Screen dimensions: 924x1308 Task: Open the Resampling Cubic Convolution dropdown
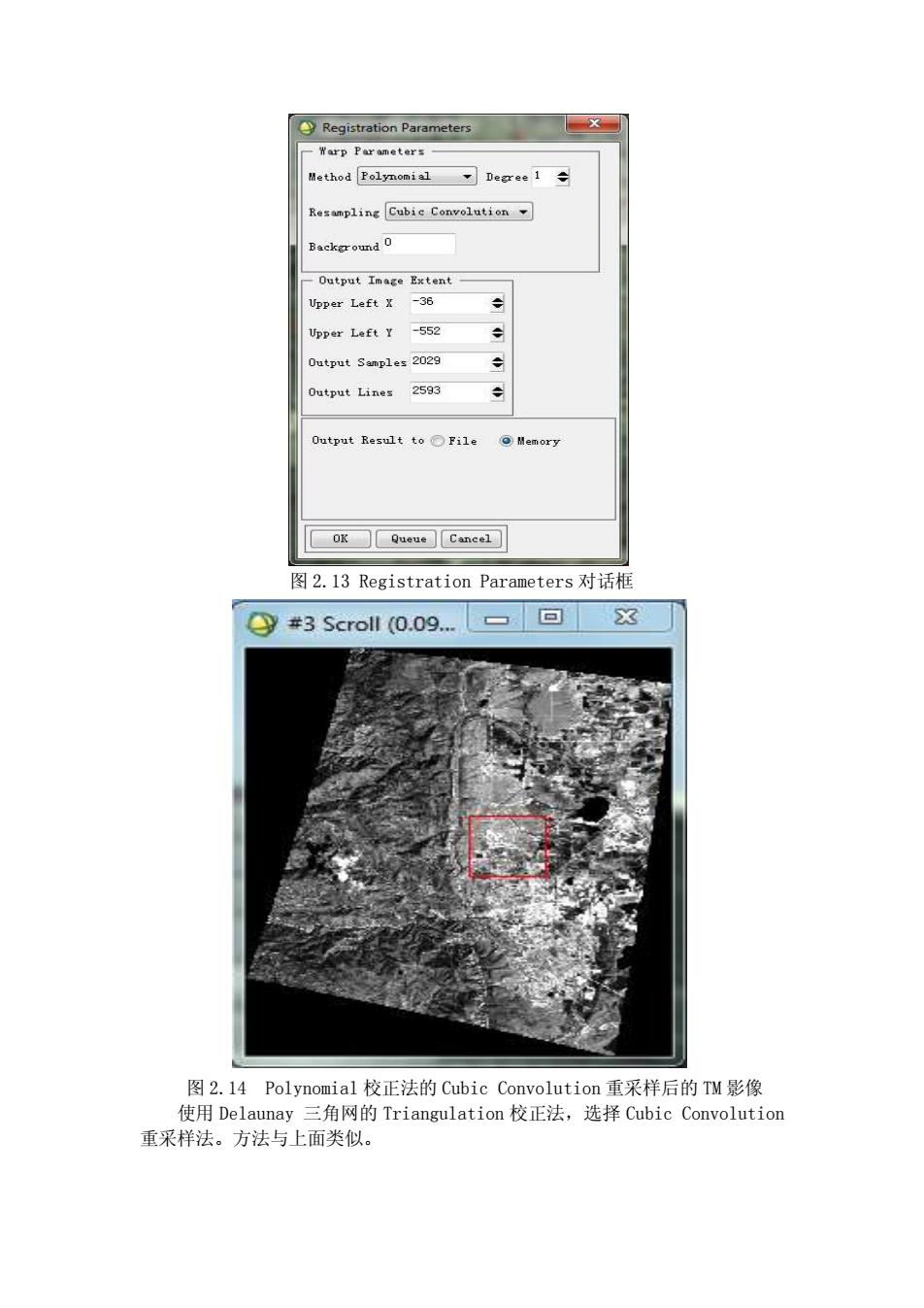click(x=459, y=212)
